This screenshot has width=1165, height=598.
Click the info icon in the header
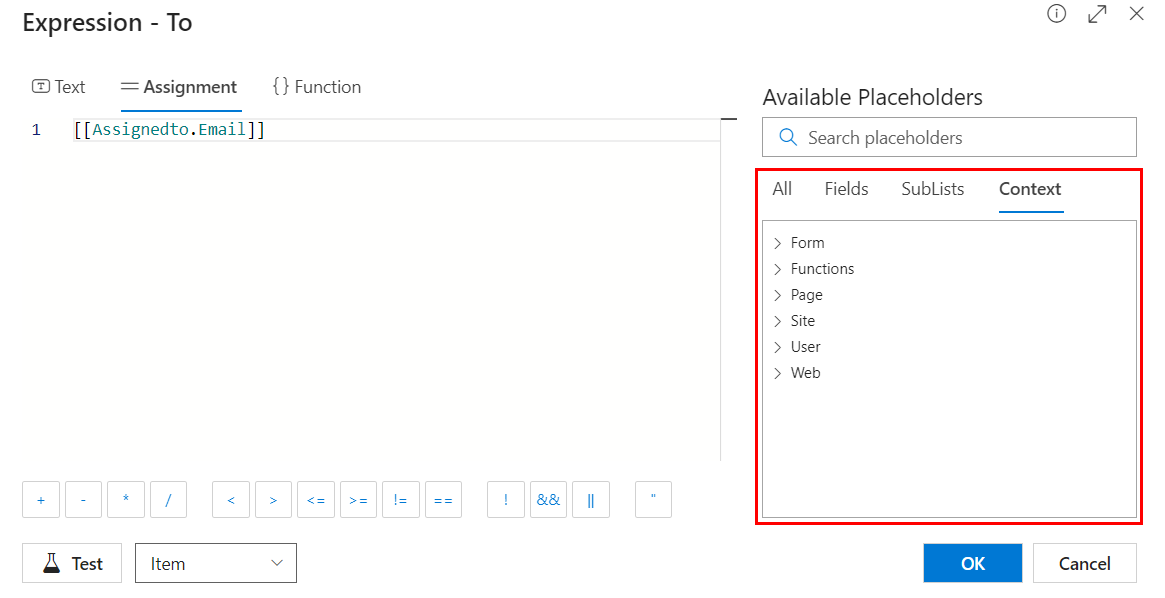(x=1056, y=14)
